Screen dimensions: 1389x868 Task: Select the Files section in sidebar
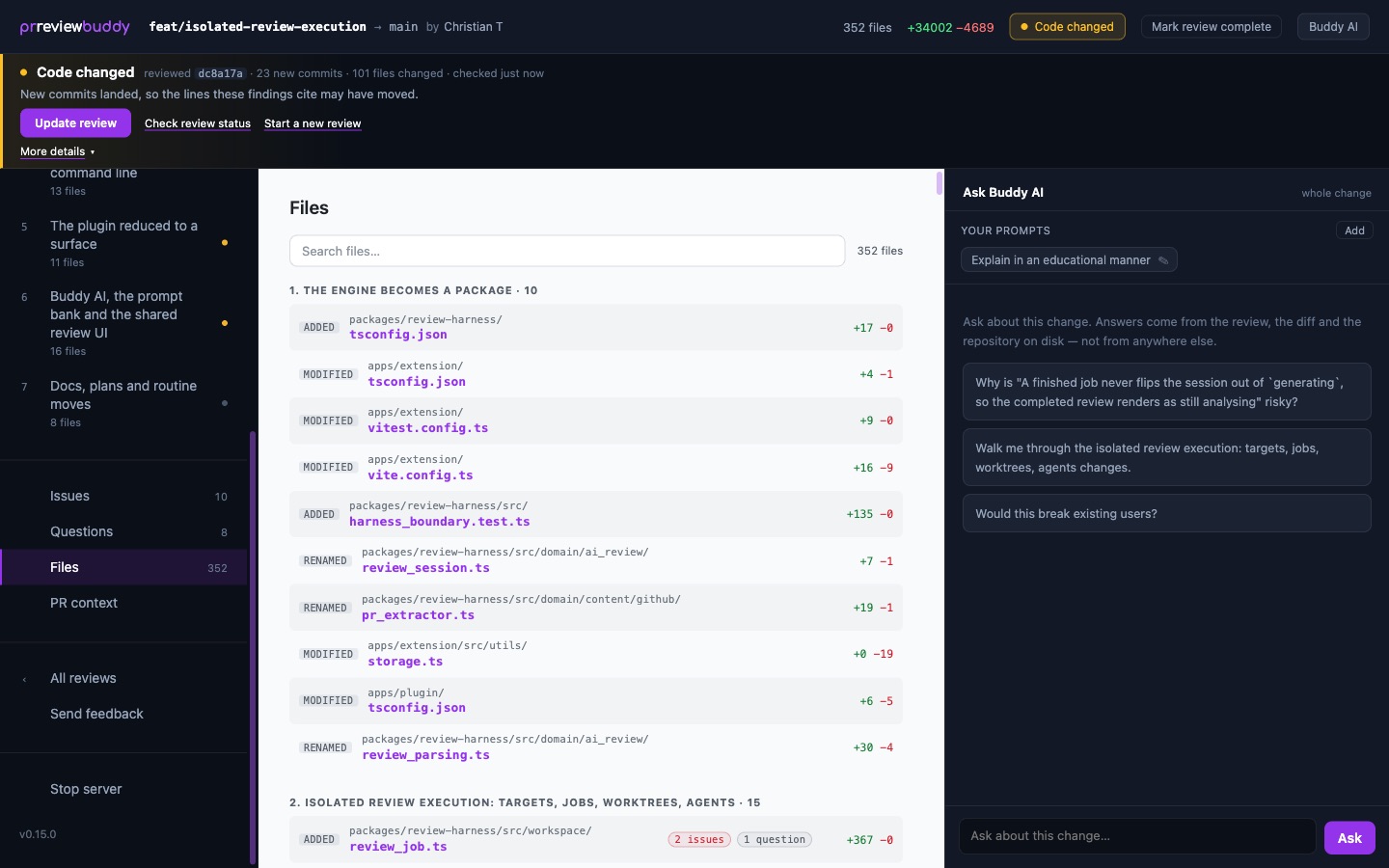pyautogui.click(x=123, y=567)
